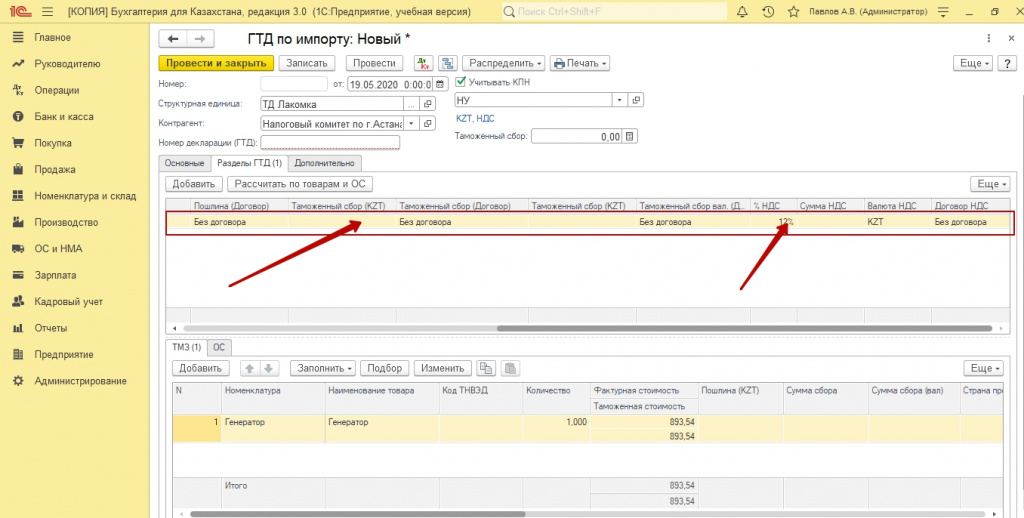Open Банк и касса section

tap(64, 117)
